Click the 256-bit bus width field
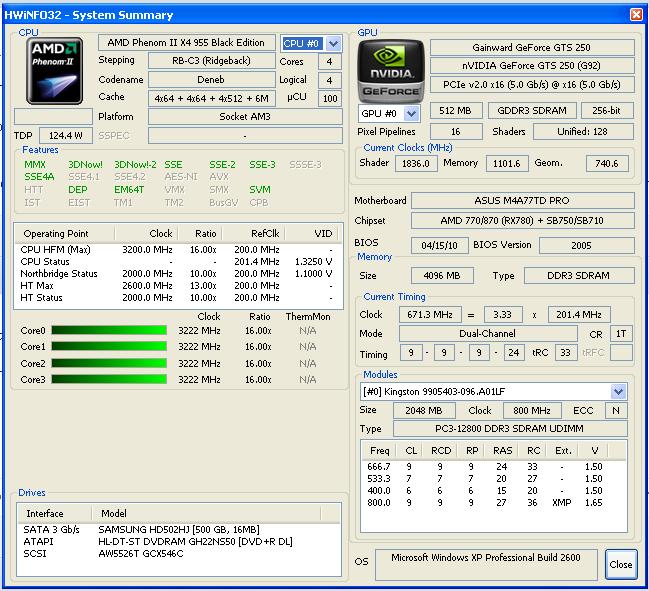Image resolution: width=649 pixels, height=591 pixels. tap(607, 111)
